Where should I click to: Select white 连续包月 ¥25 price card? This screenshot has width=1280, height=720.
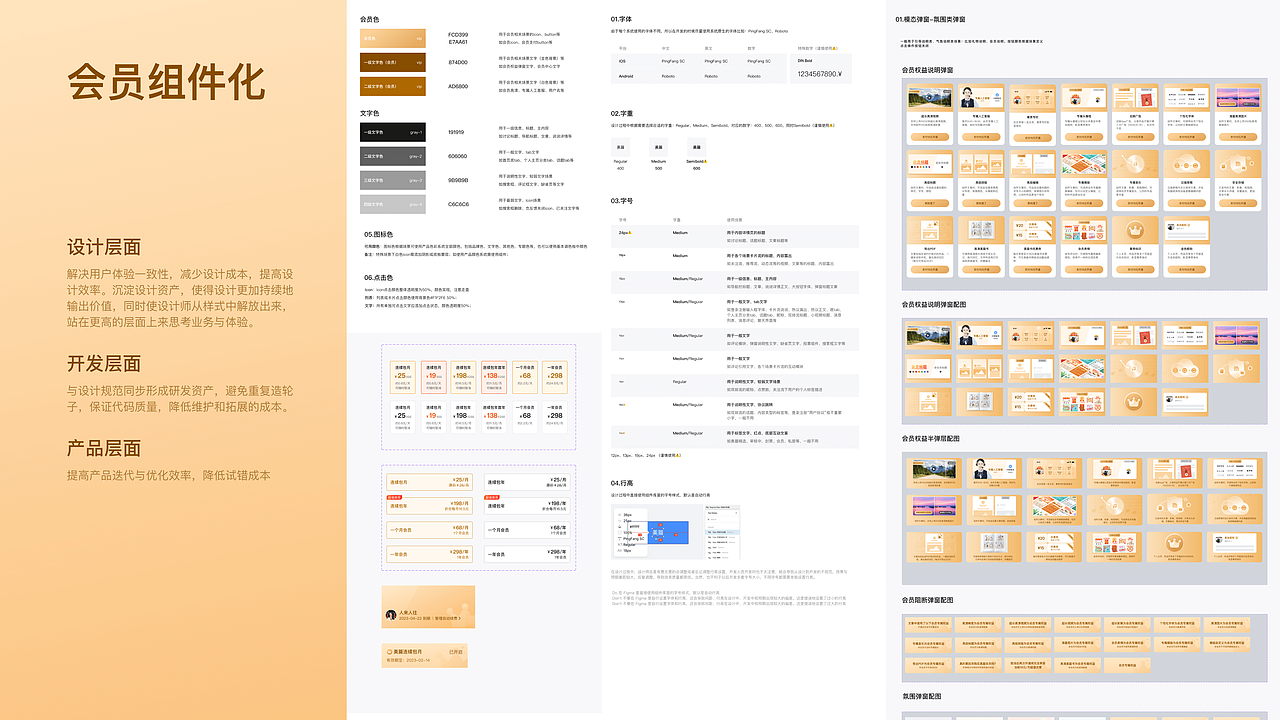click(x=403, y=417)
